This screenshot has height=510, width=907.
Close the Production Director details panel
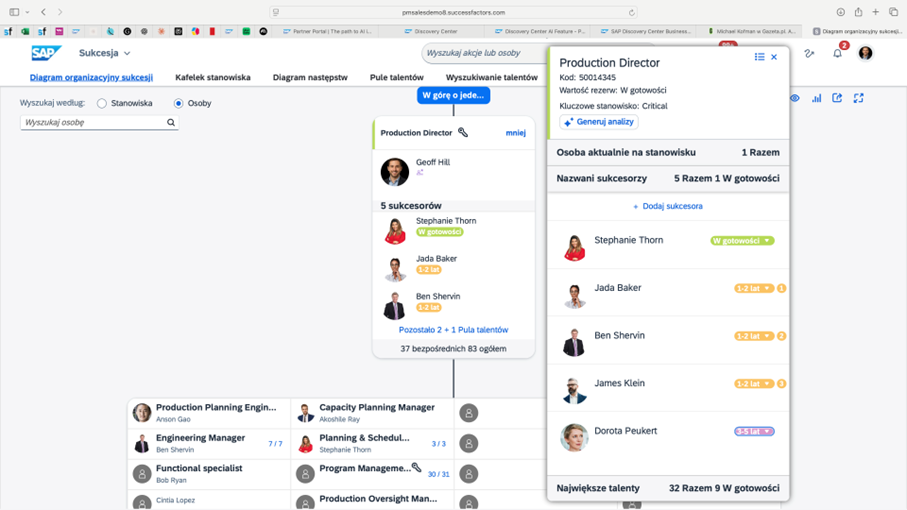tap(774, 57)
